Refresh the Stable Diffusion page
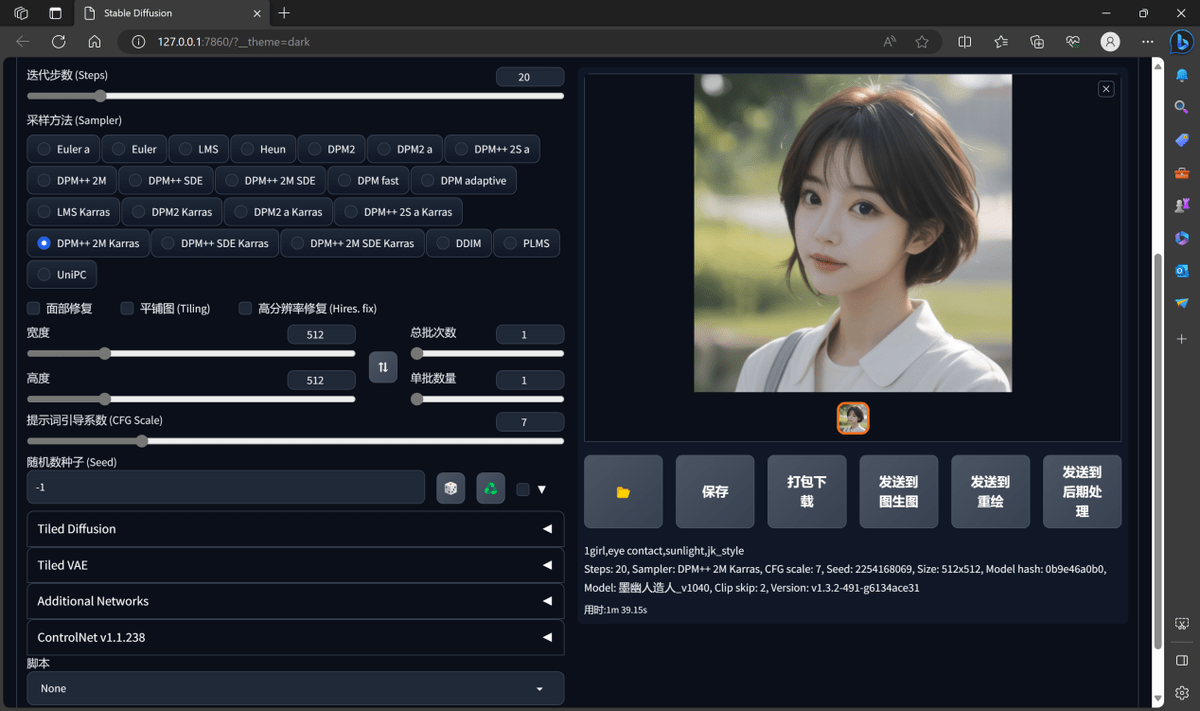Image resolution: width=1200 pixels, height=711 pixels. (58, 42)
